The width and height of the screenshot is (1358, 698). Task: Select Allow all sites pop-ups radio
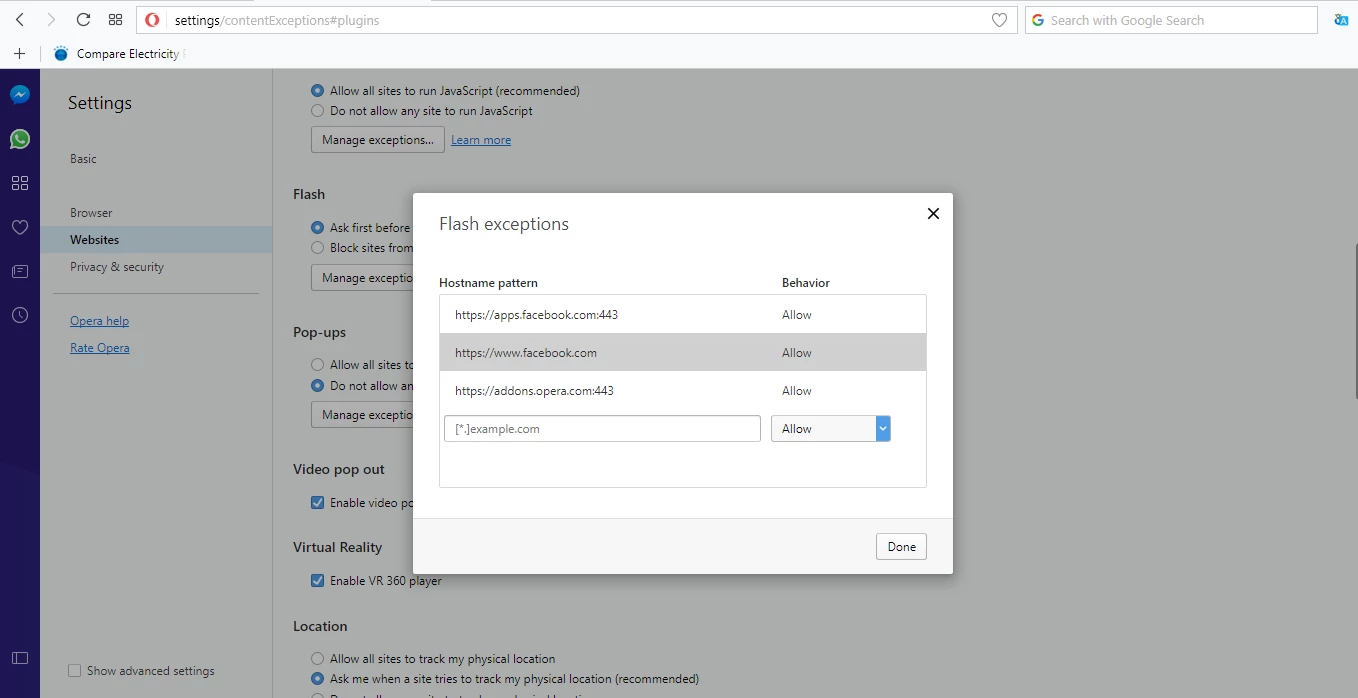(x=318, y=365)
